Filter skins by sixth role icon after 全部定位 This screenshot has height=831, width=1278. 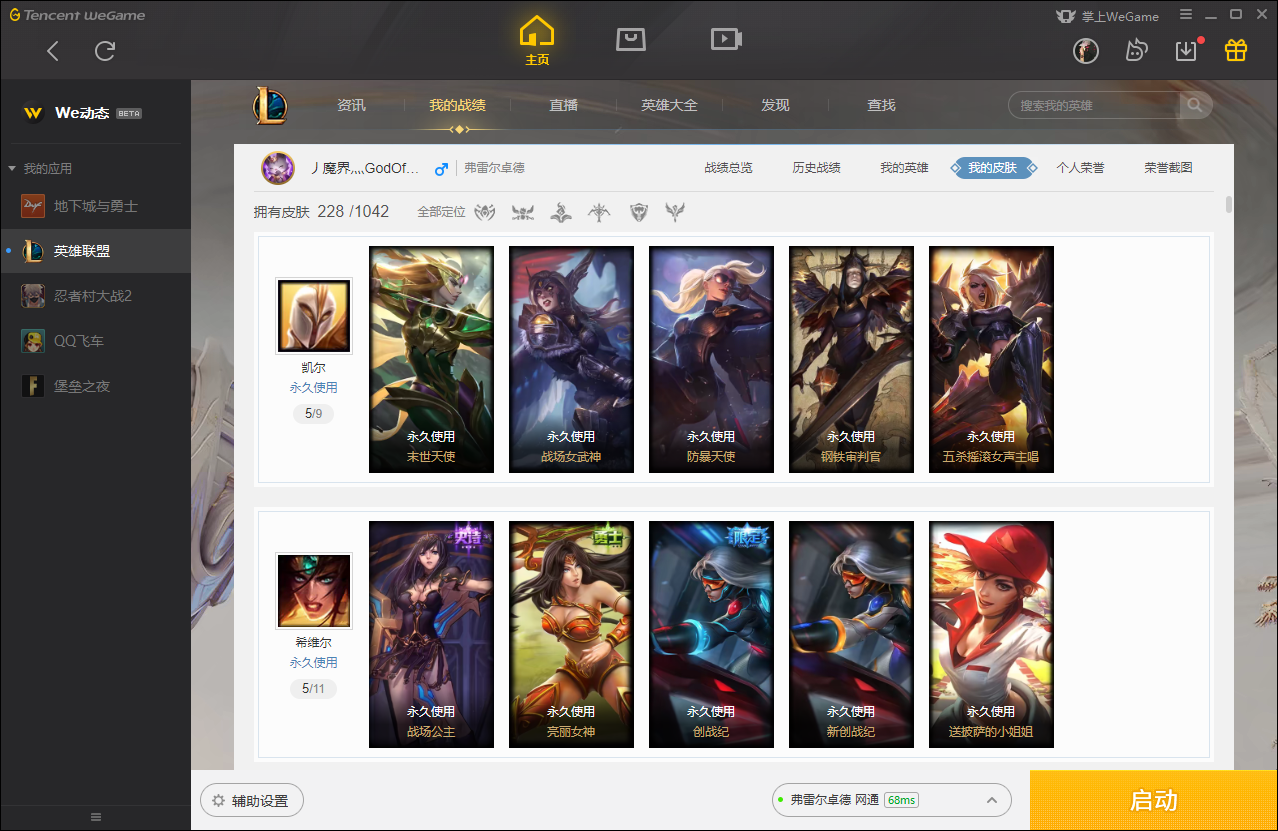point(677,212)
